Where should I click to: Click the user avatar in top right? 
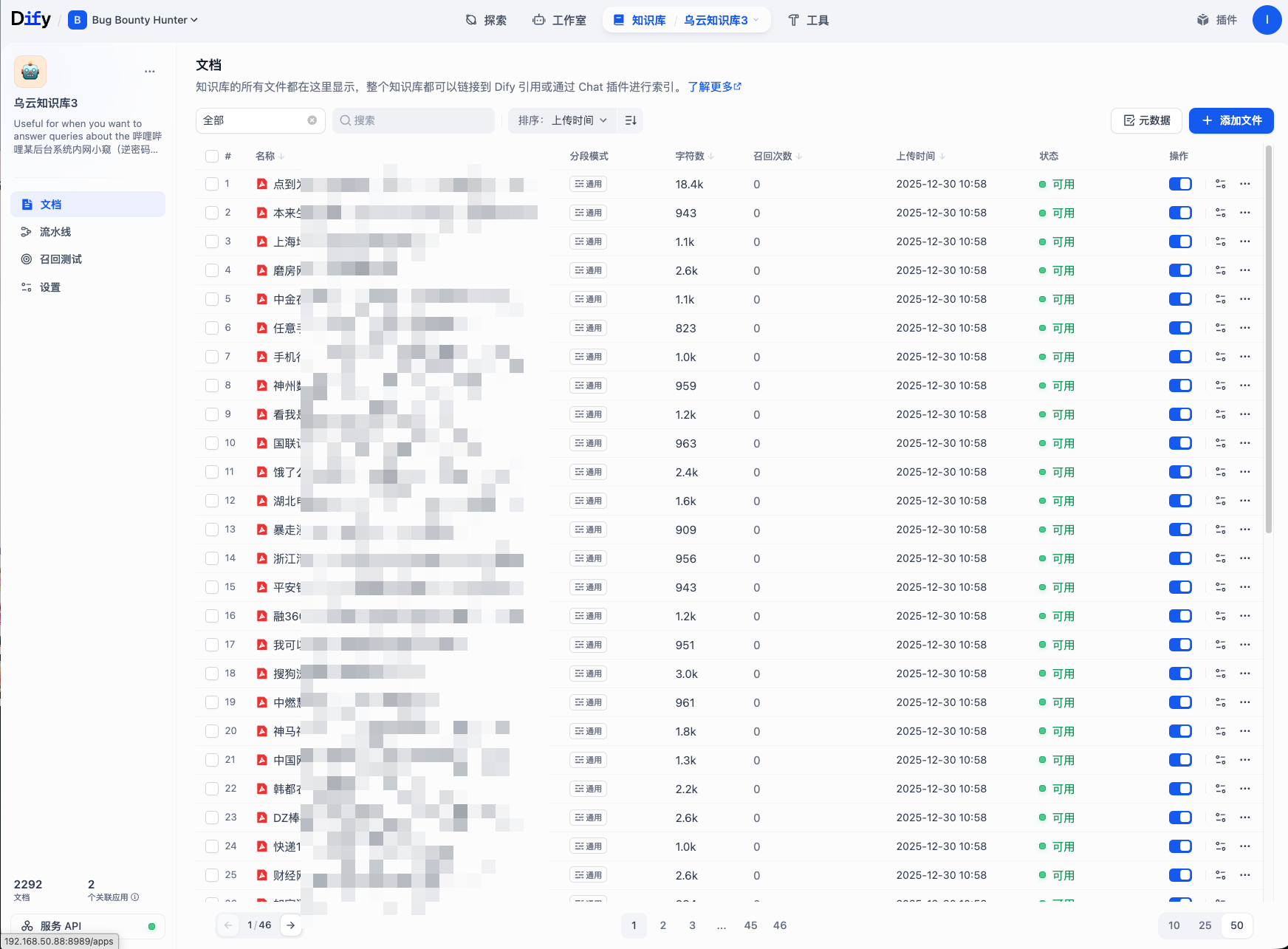1267,20
